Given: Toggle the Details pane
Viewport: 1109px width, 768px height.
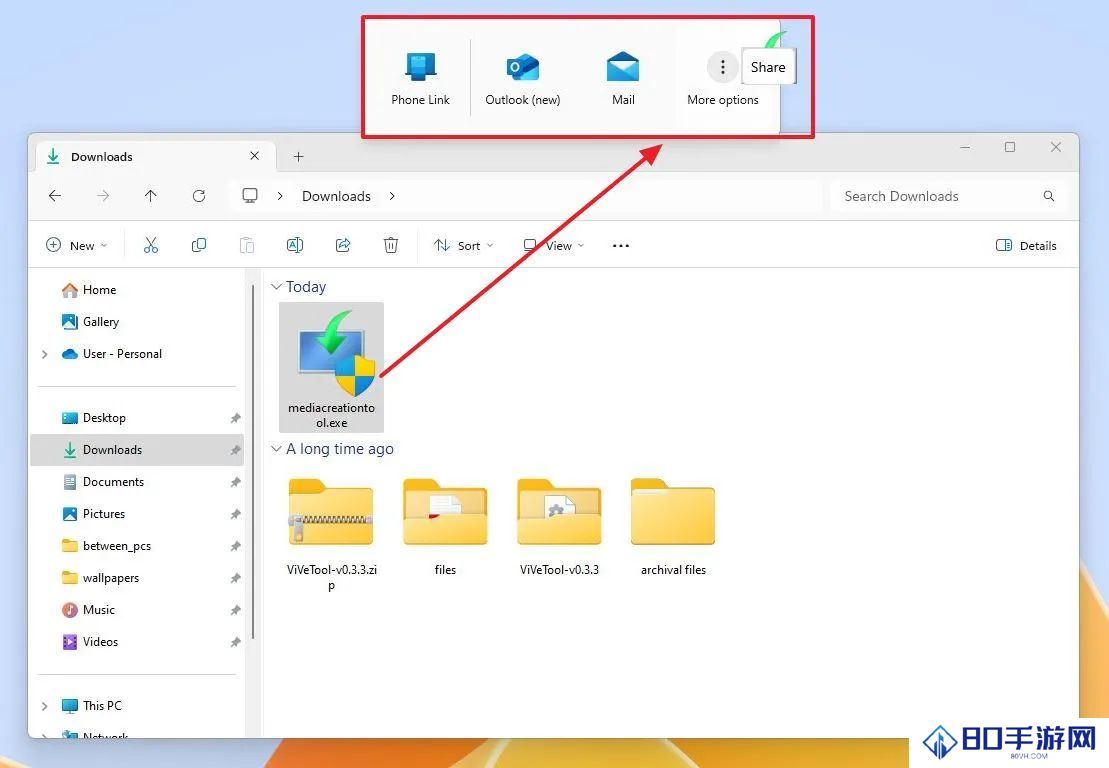Looking at the screenshot, I should pyautogui.click(x=1026, y=245).
